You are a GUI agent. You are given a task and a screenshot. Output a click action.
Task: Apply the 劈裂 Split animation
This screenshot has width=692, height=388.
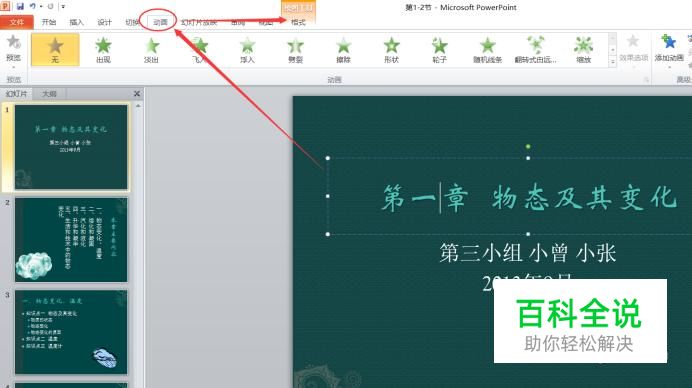pyautogui.click(x=295, y=50)
